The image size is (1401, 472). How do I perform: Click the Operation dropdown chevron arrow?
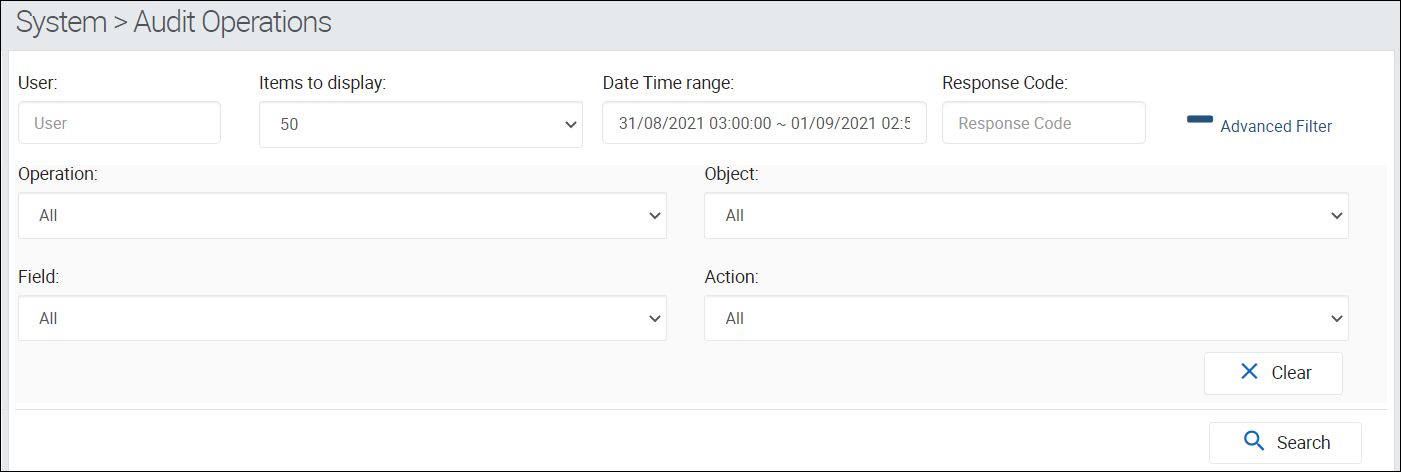(655, 215)
